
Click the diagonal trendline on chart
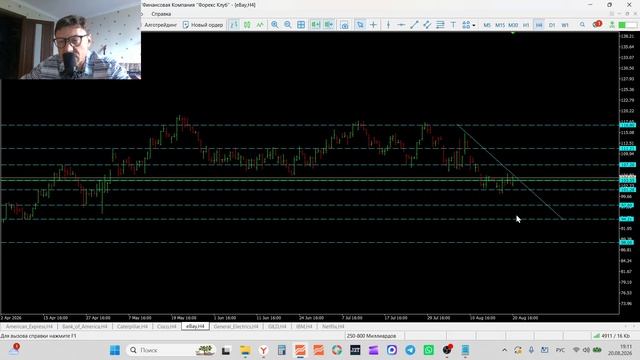[510, 172]
